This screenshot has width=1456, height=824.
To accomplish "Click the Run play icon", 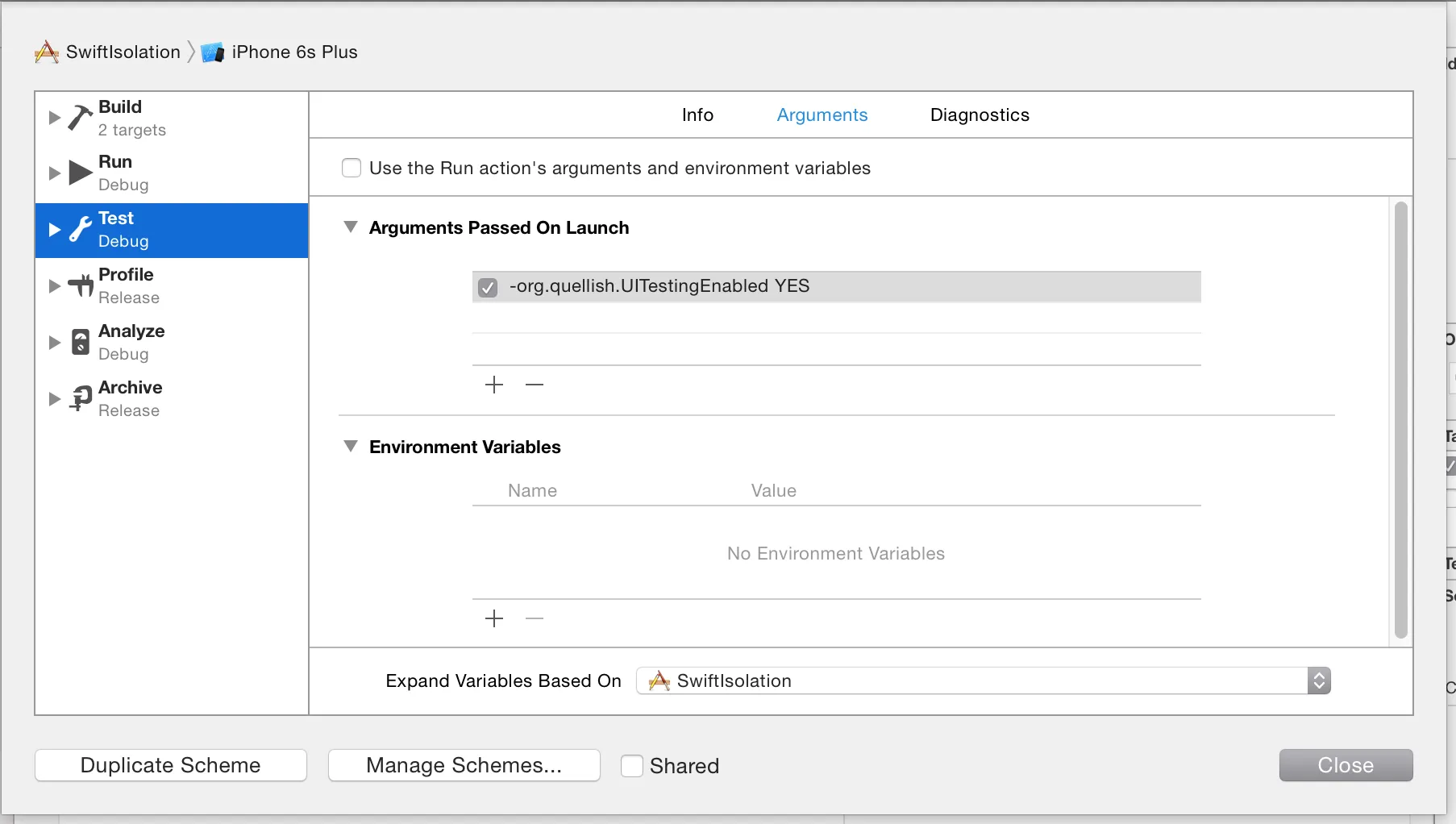I will coord(80,173).
